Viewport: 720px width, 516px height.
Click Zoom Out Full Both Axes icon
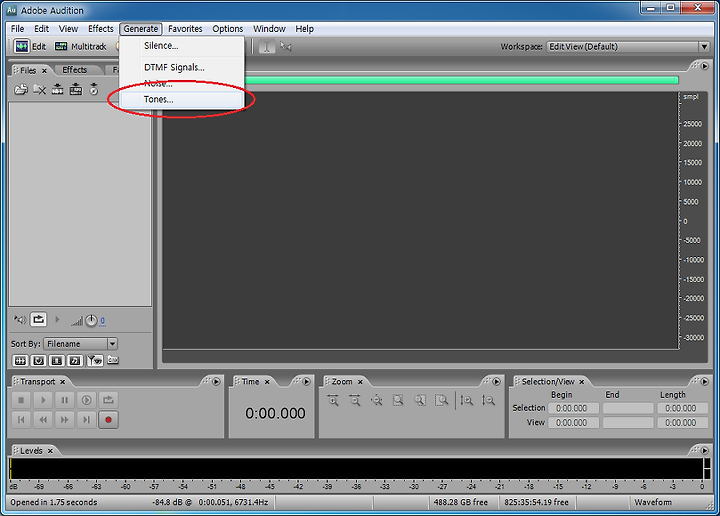pos(377,400)
